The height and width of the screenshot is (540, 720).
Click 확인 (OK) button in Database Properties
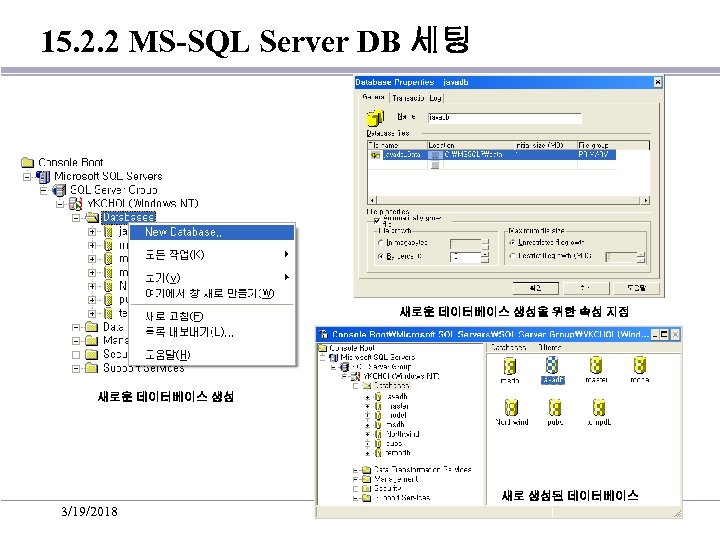(535, 288)
